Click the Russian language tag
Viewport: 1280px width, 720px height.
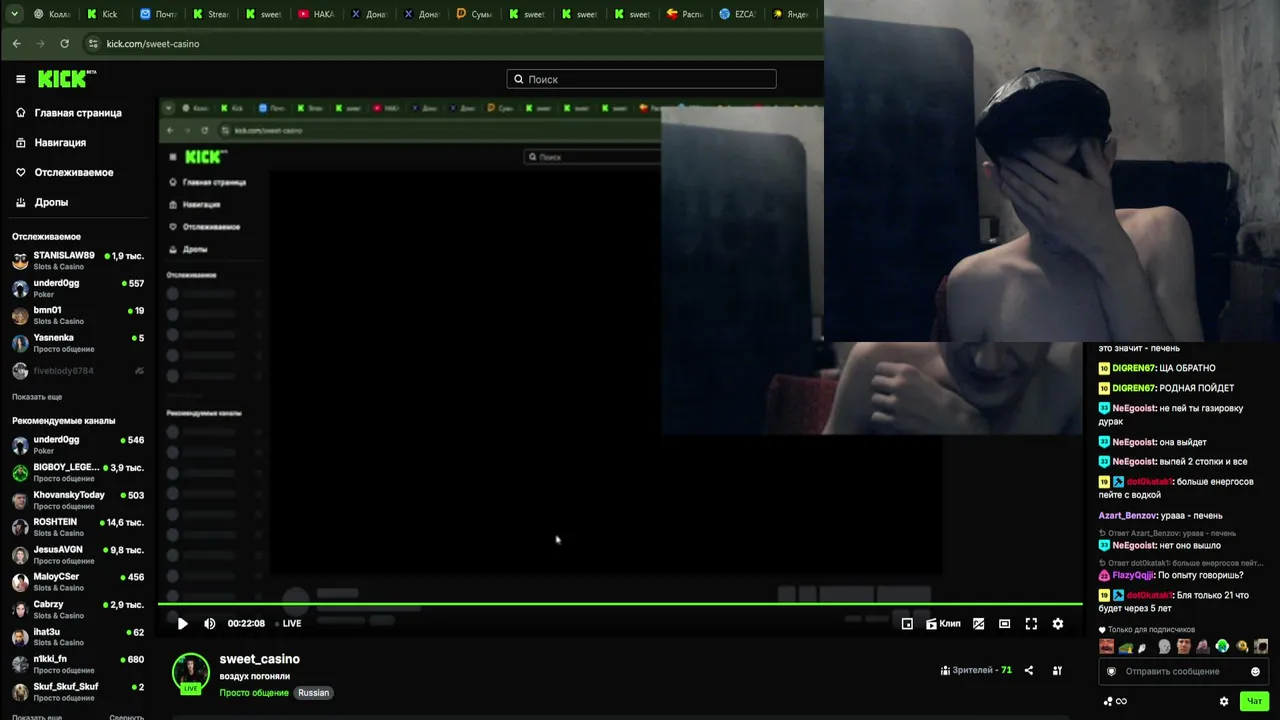[313, 692]
